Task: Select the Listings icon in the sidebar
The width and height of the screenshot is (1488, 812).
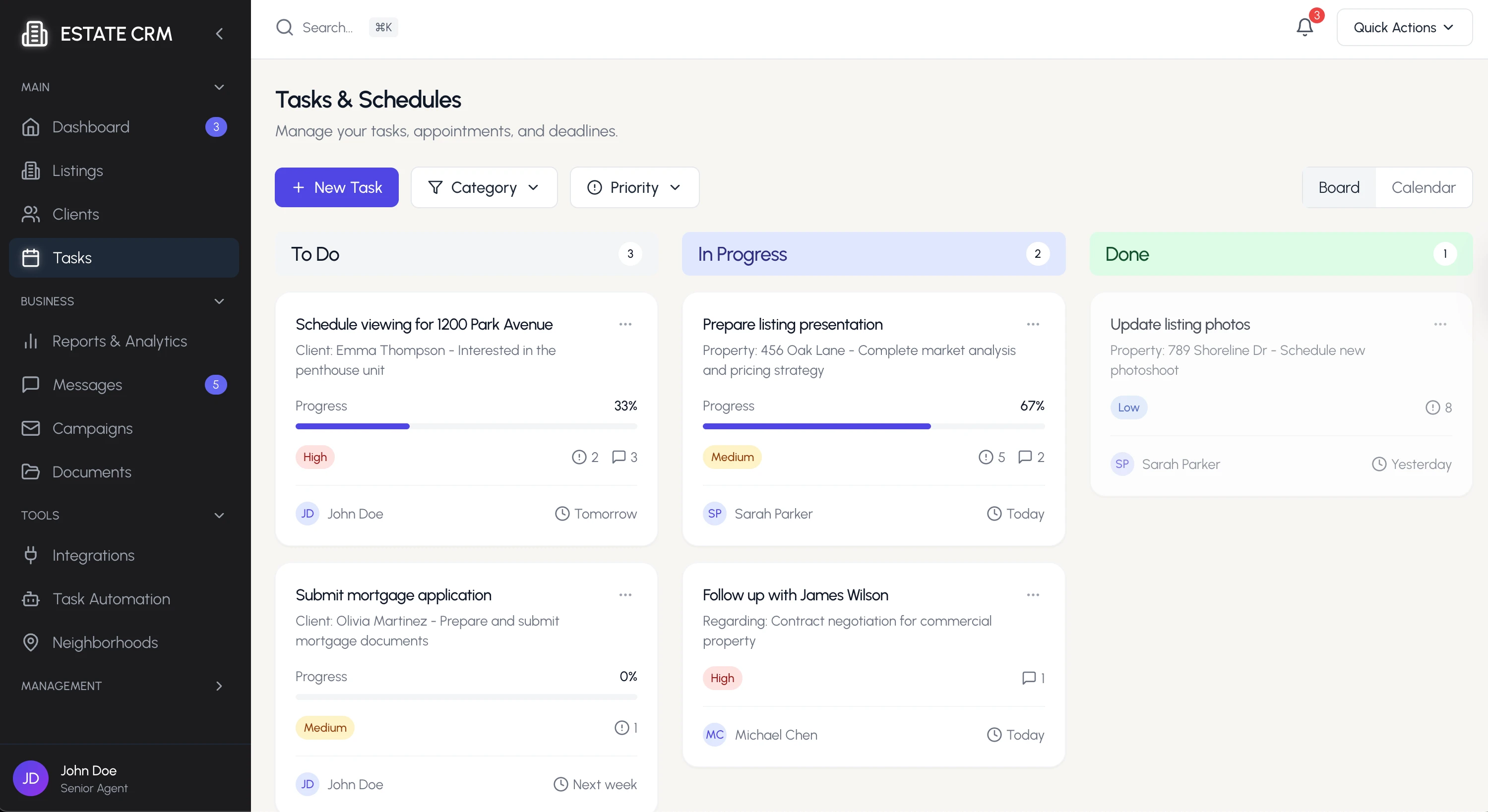Action: point(31,171)
